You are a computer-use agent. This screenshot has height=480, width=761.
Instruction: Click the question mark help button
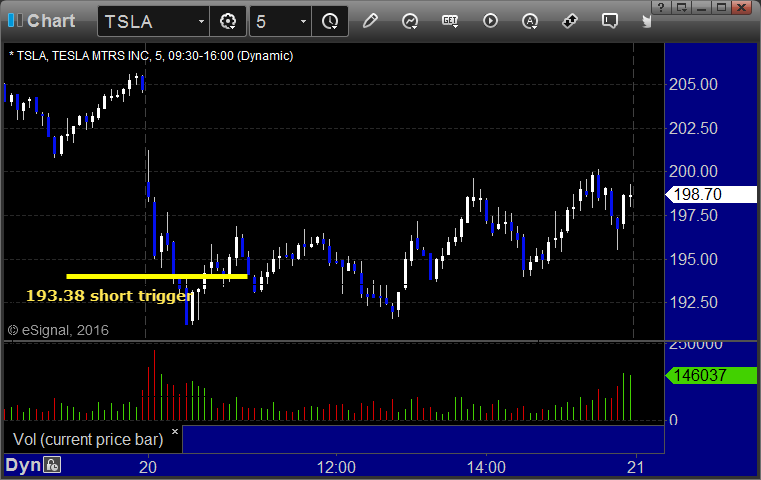tap(661, 7)
